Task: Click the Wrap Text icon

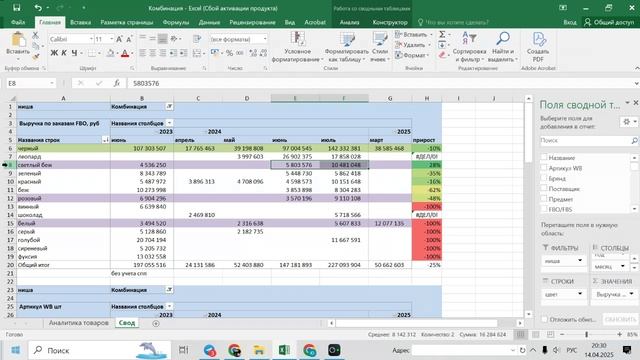Action: click(x=197, y=39)
